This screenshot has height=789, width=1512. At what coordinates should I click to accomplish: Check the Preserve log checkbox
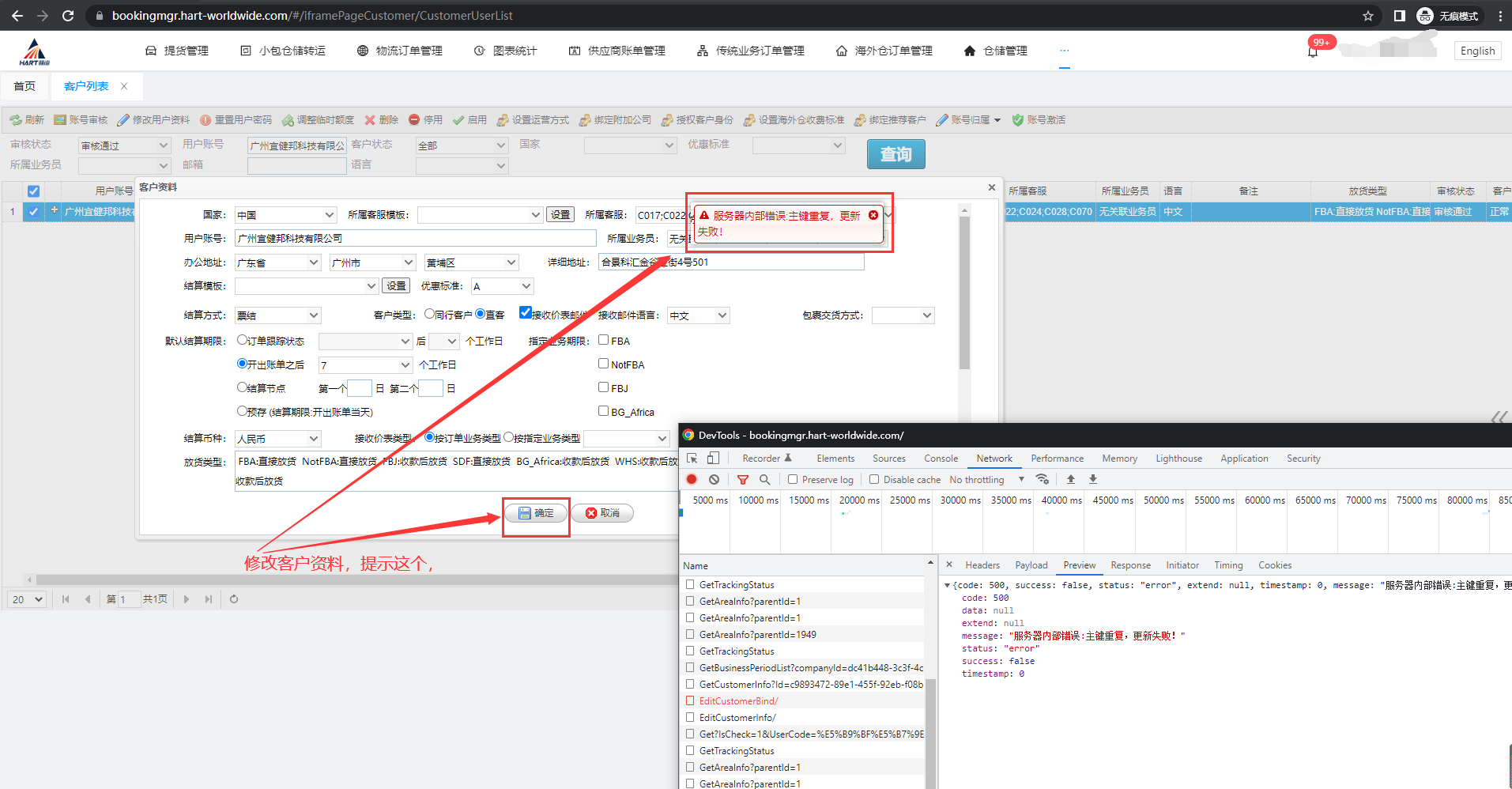[x=793, y=479]
